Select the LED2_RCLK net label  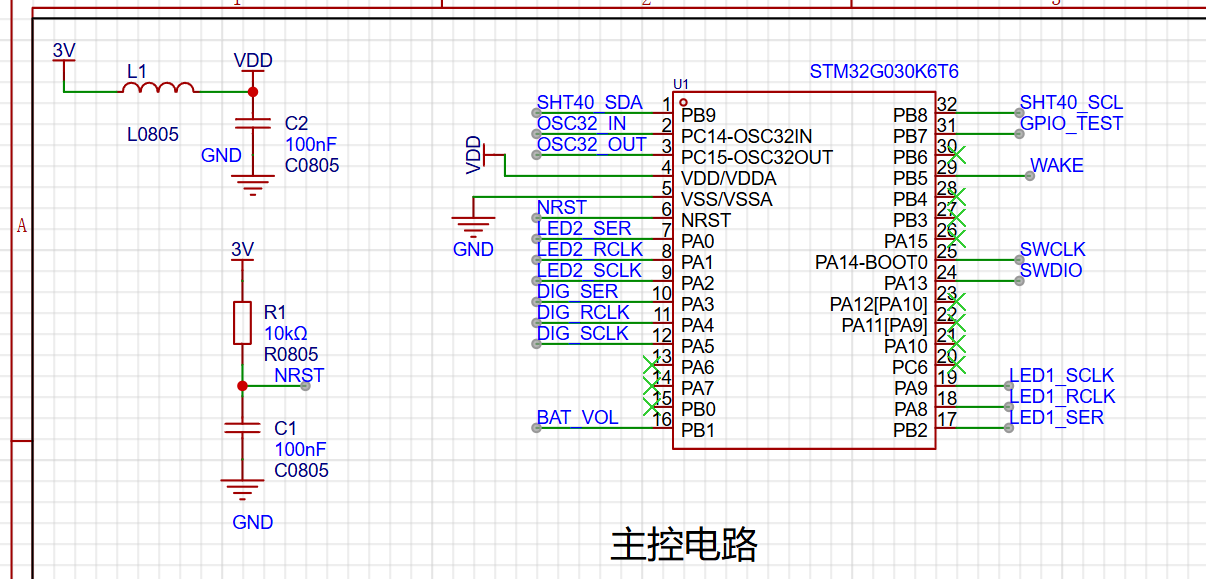click(x=589, y=249)
